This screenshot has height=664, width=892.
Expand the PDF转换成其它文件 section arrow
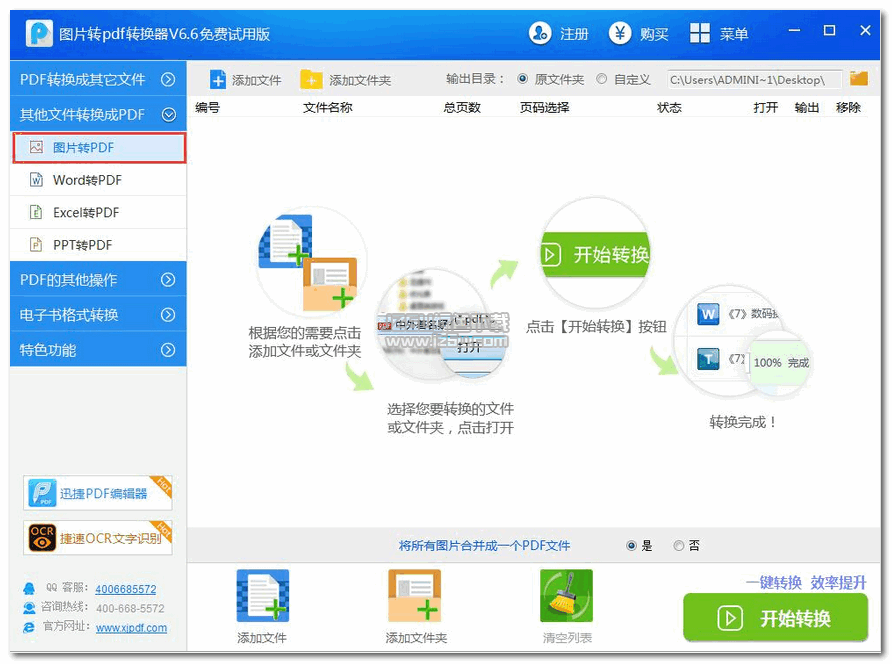point(168,79)
